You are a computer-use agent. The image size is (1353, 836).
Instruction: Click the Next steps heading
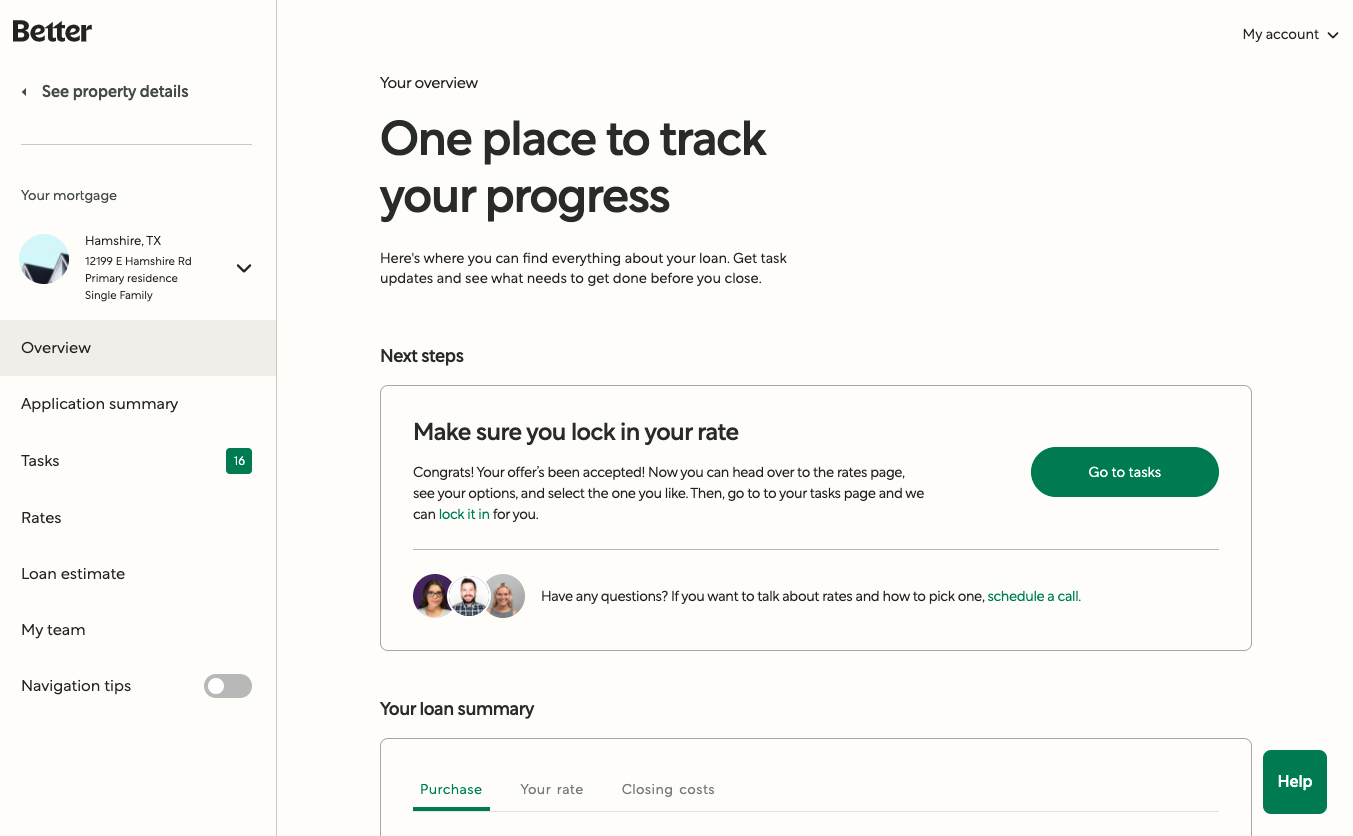(x=422, y=356)
